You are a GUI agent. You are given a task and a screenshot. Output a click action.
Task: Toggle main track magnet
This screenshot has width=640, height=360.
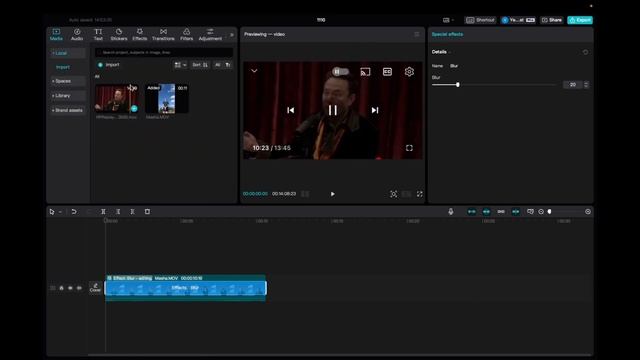471,212
